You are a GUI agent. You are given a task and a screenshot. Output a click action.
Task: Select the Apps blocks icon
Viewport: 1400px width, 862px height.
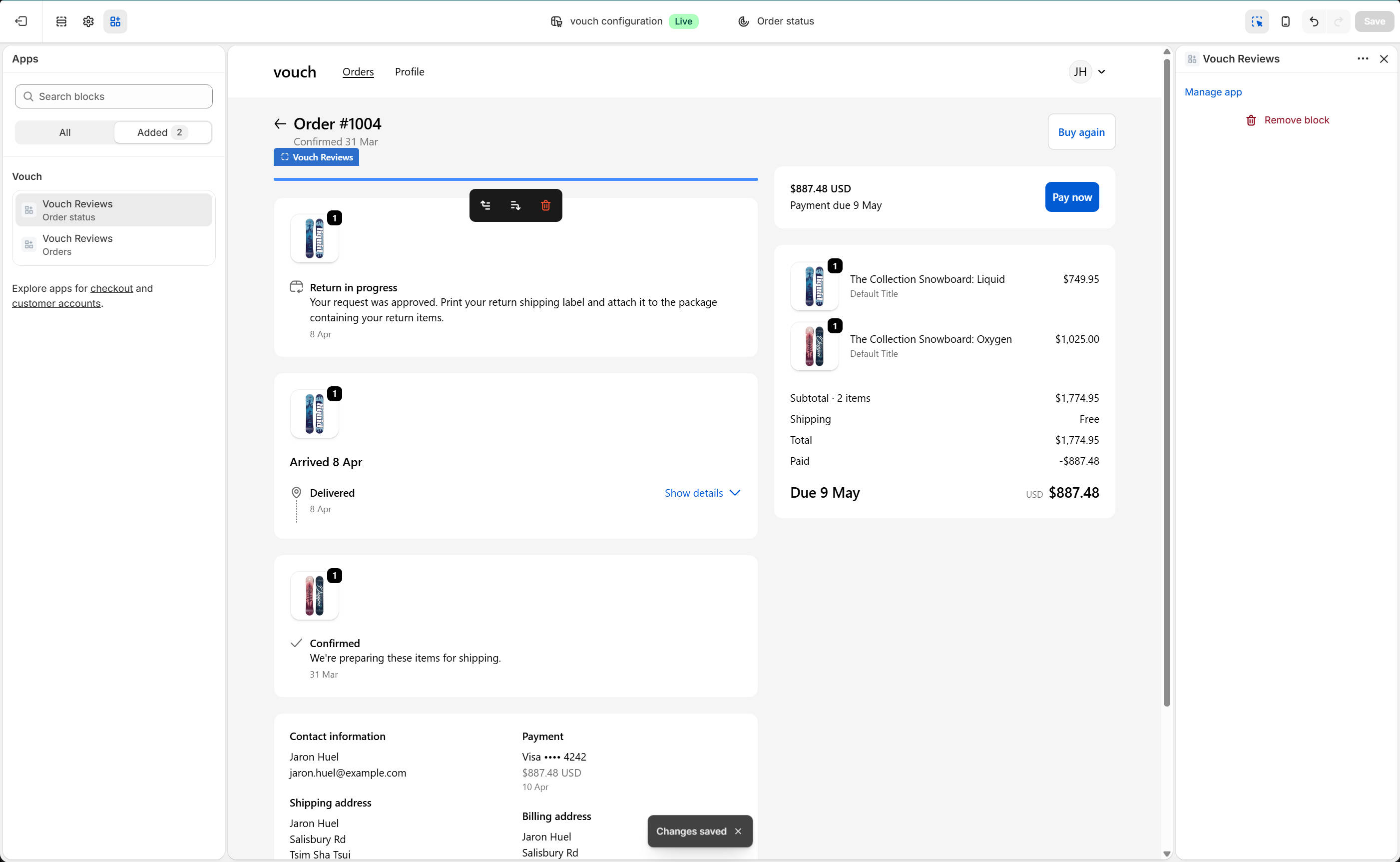(x=115, y=21)
